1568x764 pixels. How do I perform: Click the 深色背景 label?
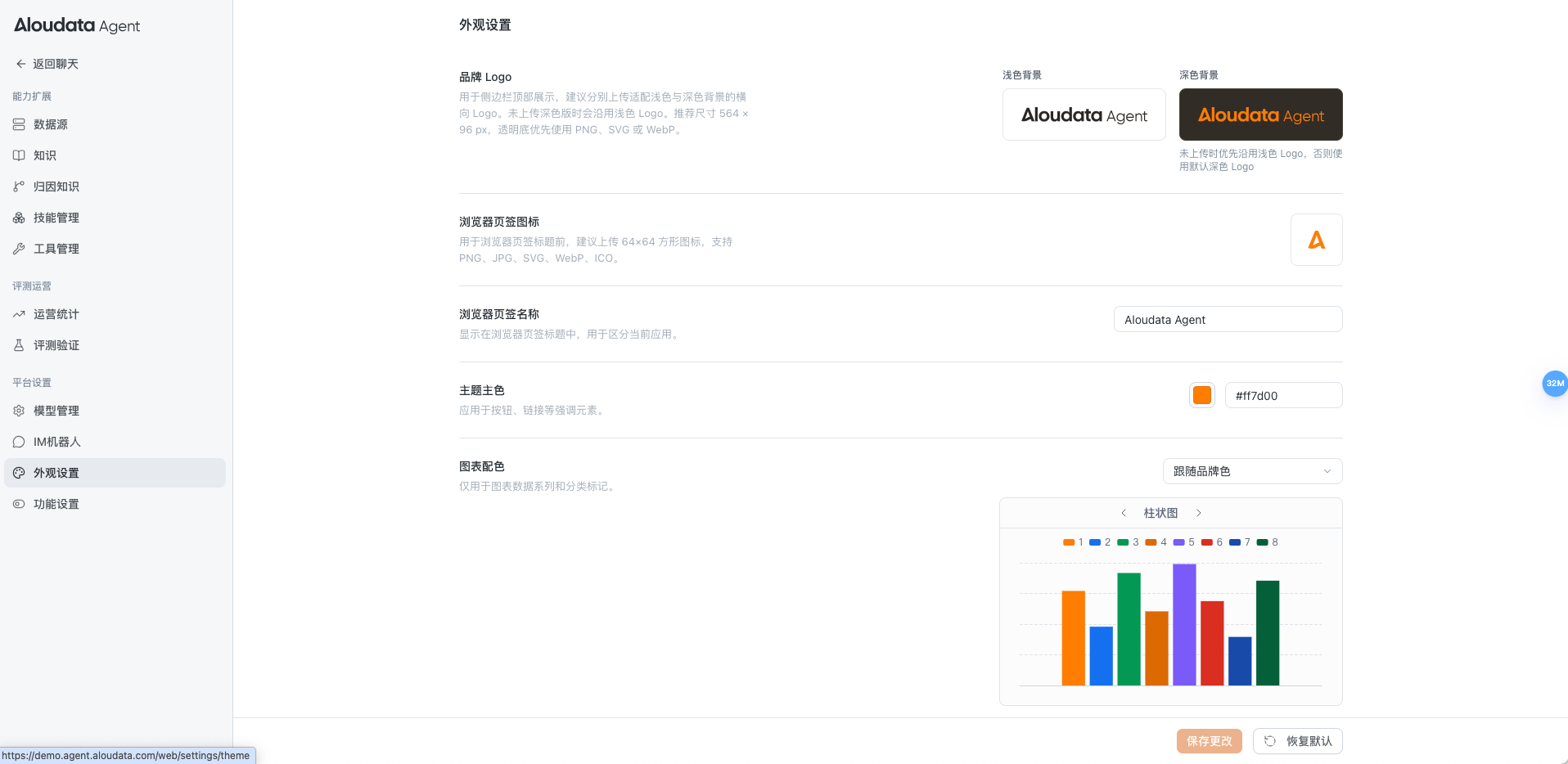[x=1199, y=75]
